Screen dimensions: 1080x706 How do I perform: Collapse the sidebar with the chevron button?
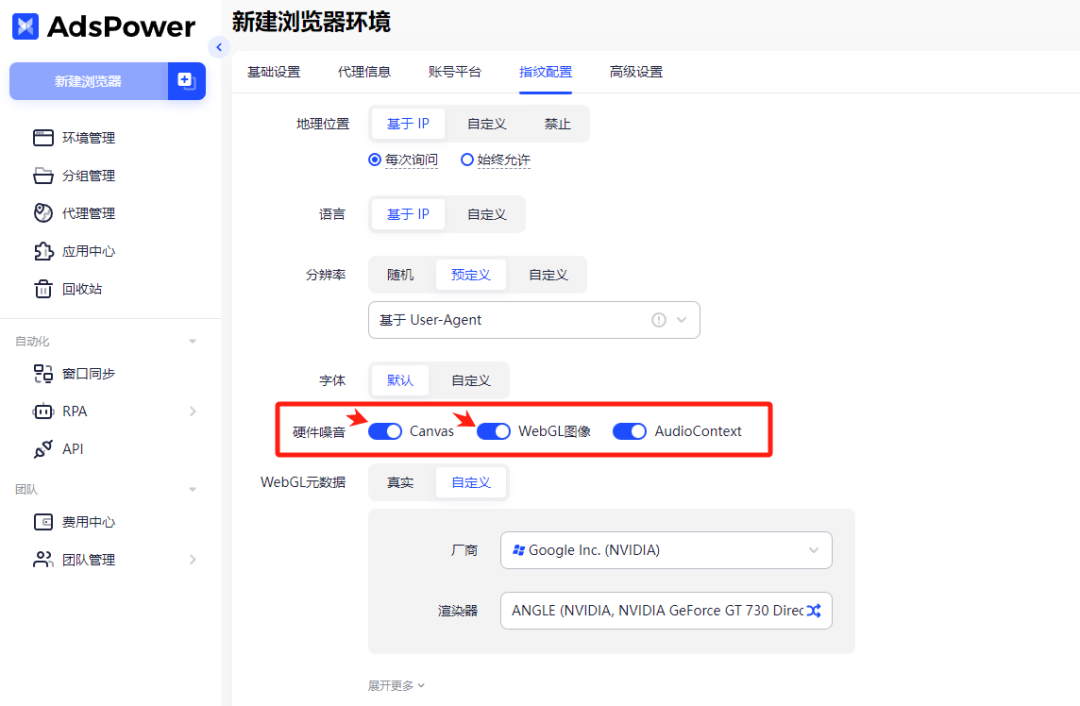tap(219, 48)
